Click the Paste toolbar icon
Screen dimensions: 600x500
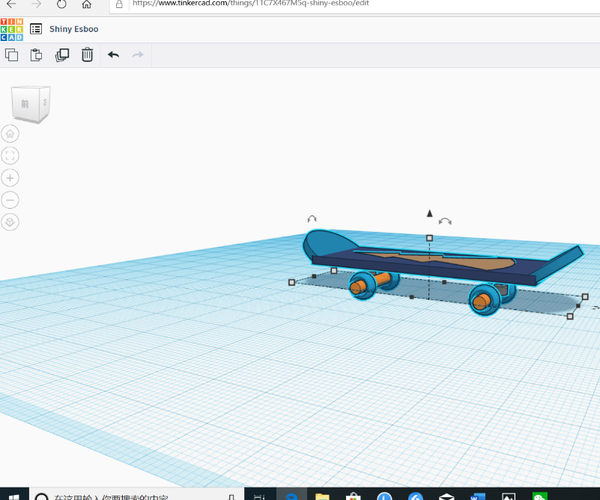pos(36,55)
